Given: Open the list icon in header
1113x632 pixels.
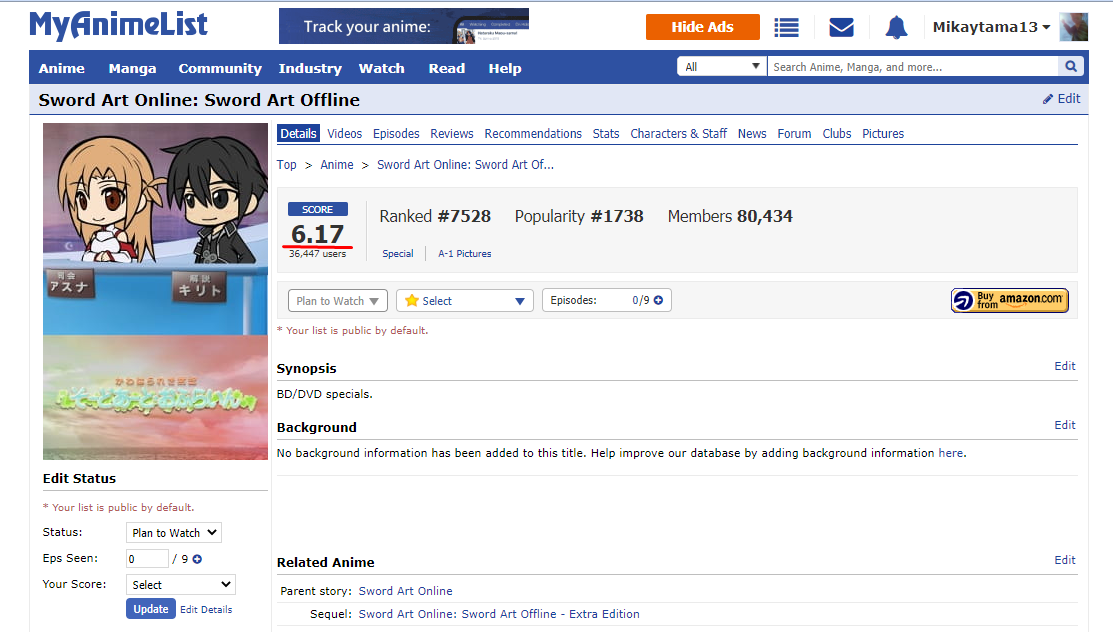Looking at the screenshot, I should click(787, 27).
